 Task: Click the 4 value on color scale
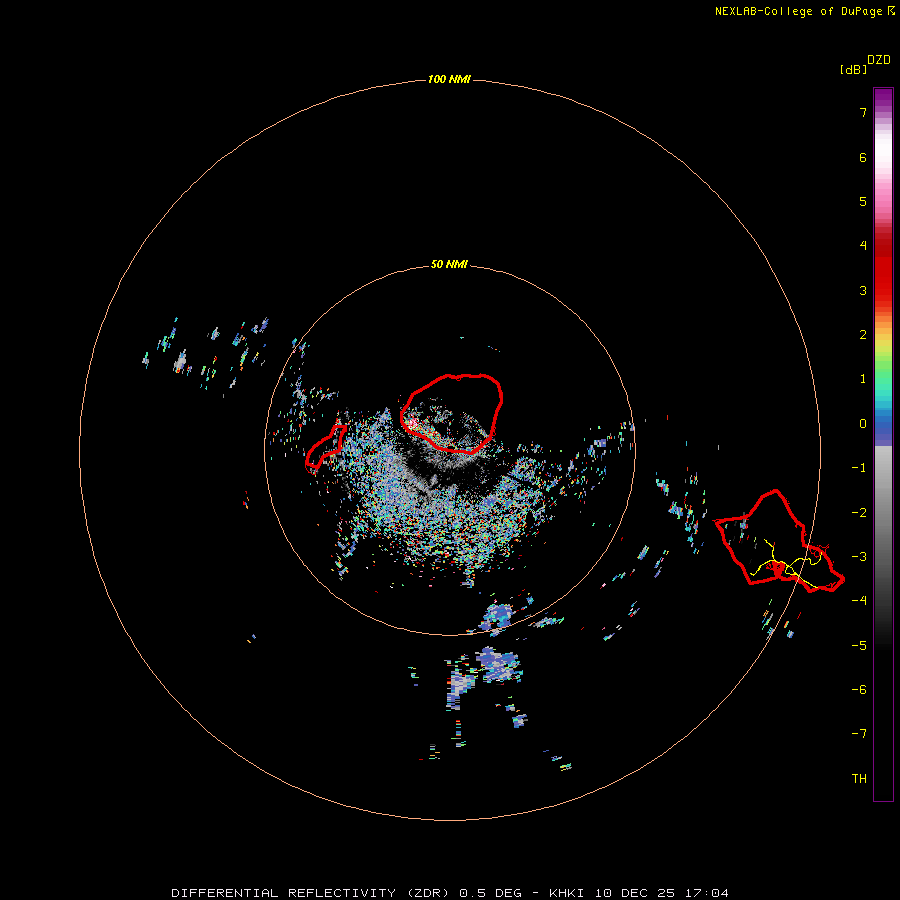(863, 246)
